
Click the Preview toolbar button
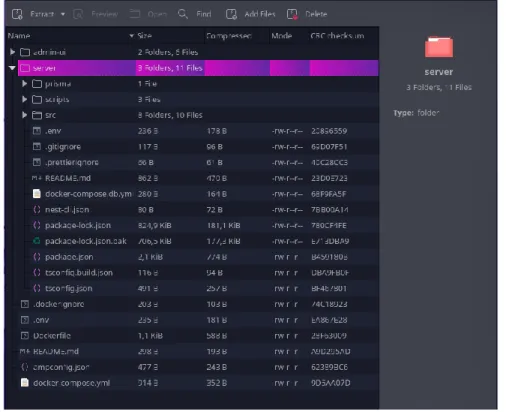96,14
